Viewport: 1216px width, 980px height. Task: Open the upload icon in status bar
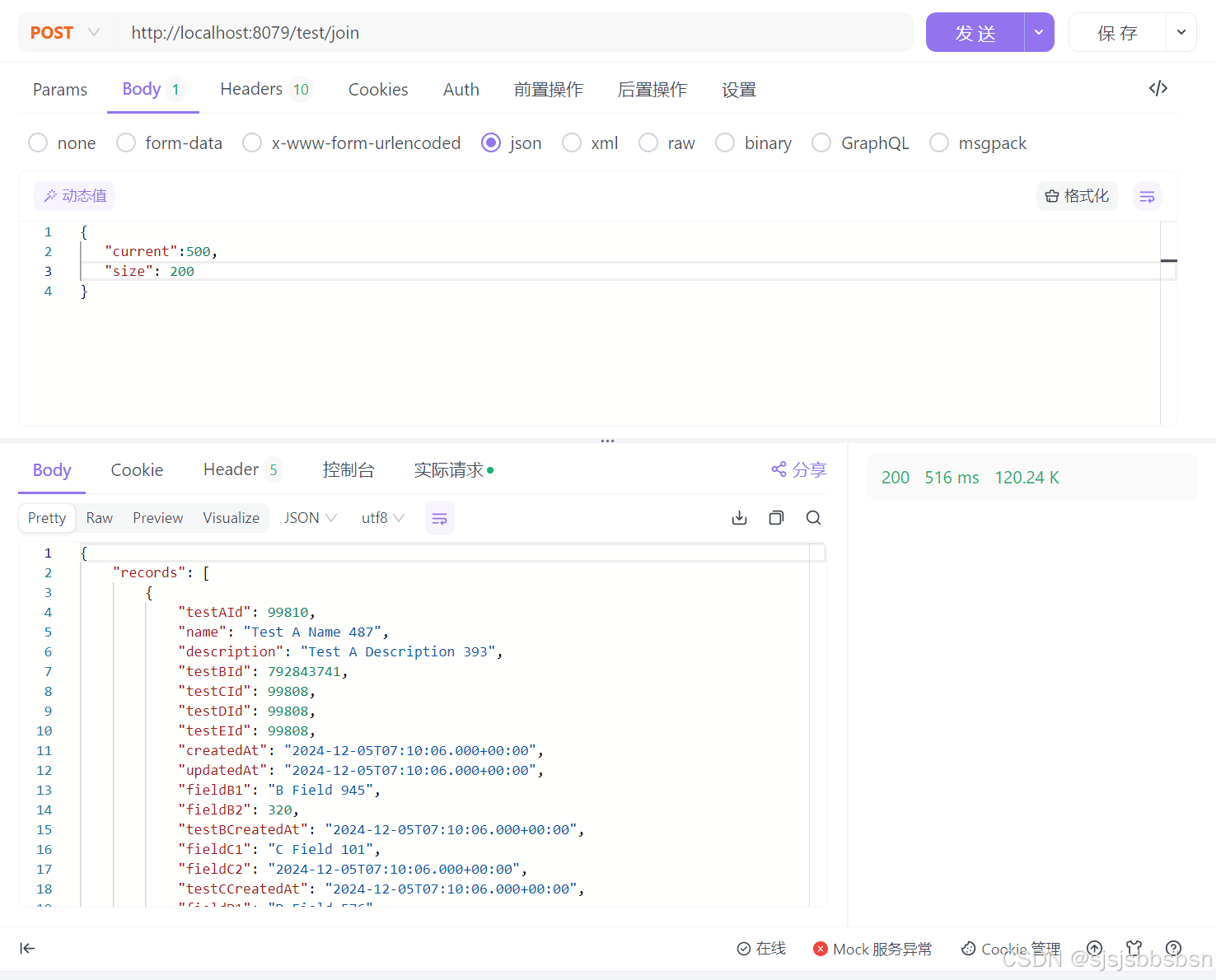coord(1094,949)
